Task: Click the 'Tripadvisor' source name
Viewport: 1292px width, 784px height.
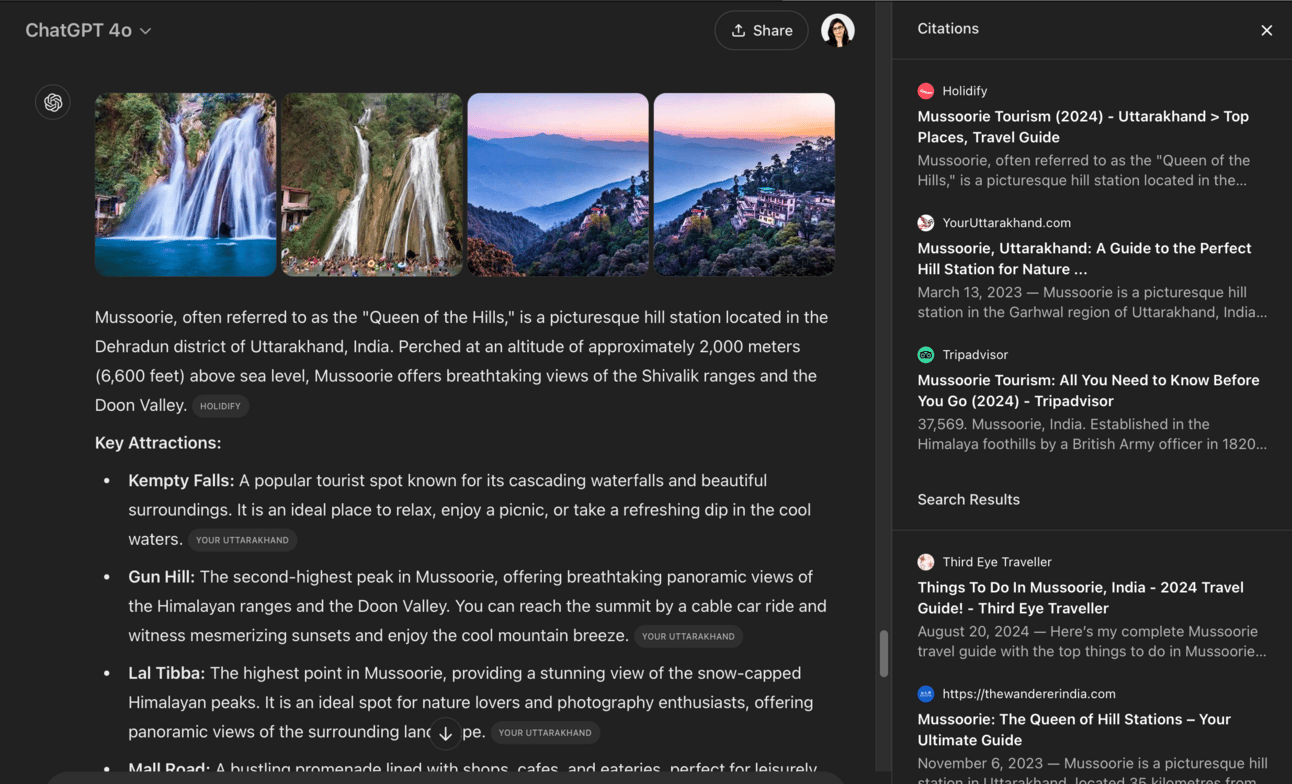Action: [975, 355]
